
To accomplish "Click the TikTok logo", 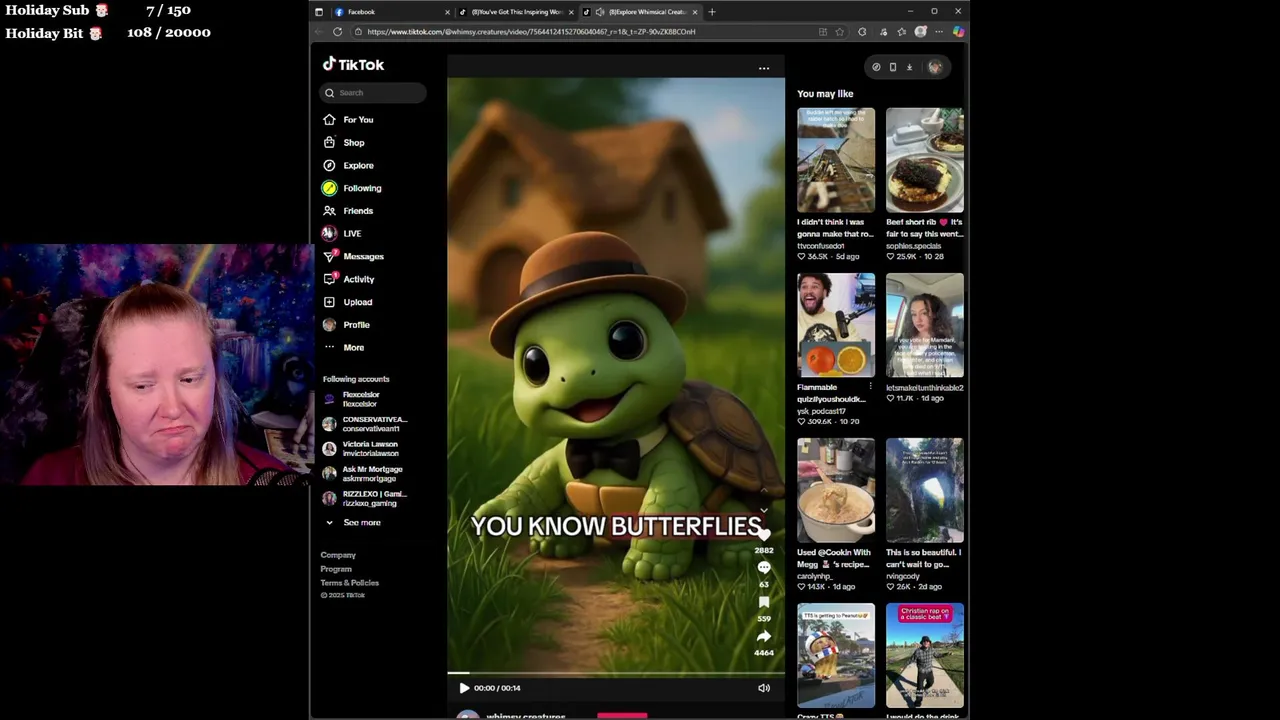I will 353,64.
